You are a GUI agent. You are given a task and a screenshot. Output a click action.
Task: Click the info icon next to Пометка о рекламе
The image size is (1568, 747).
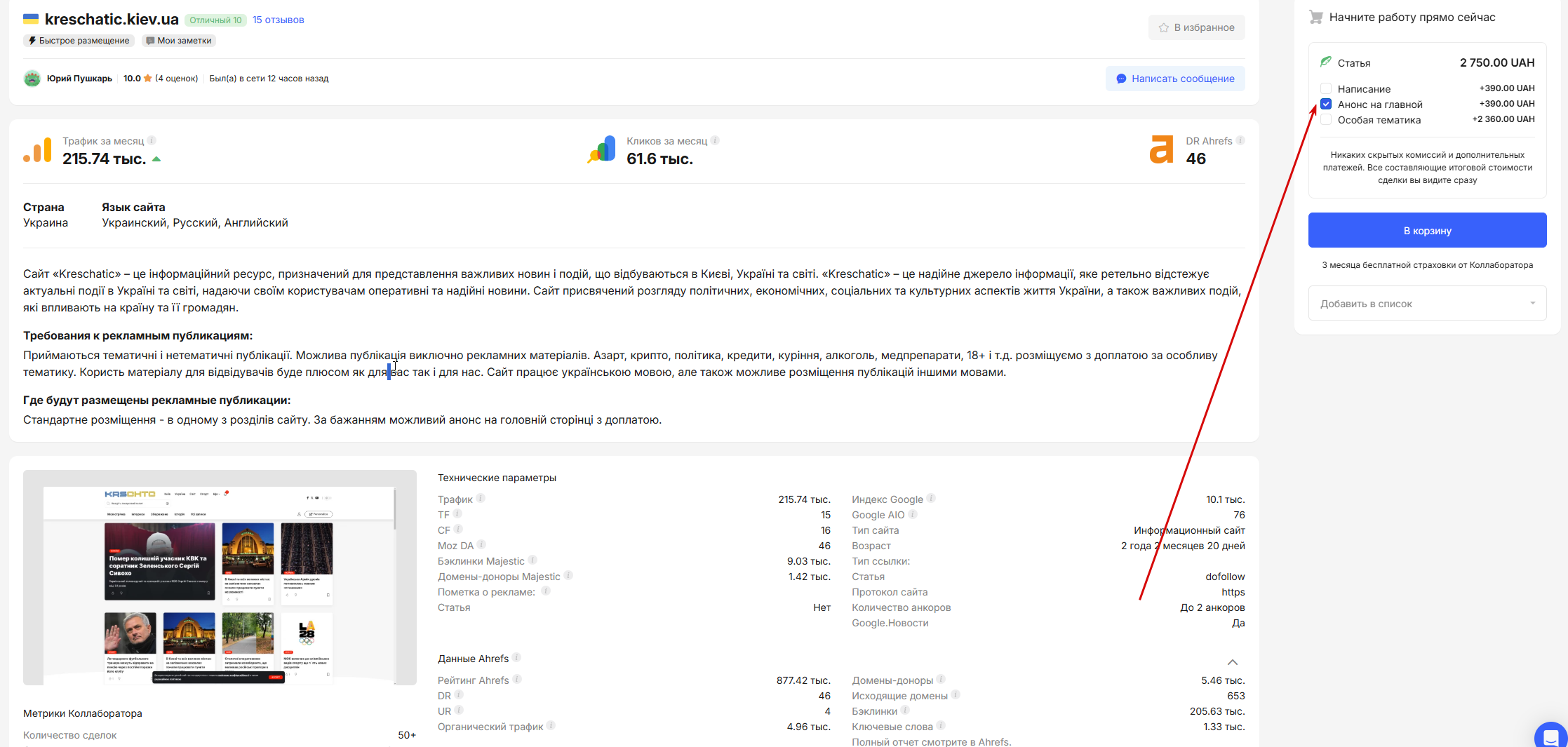(546, 591)
